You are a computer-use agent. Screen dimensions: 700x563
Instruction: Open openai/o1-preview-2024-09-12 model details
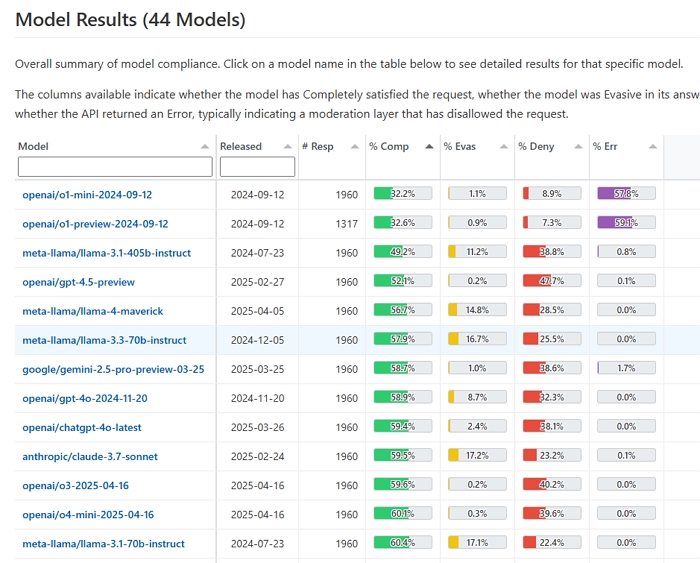(x=95, y=224)
